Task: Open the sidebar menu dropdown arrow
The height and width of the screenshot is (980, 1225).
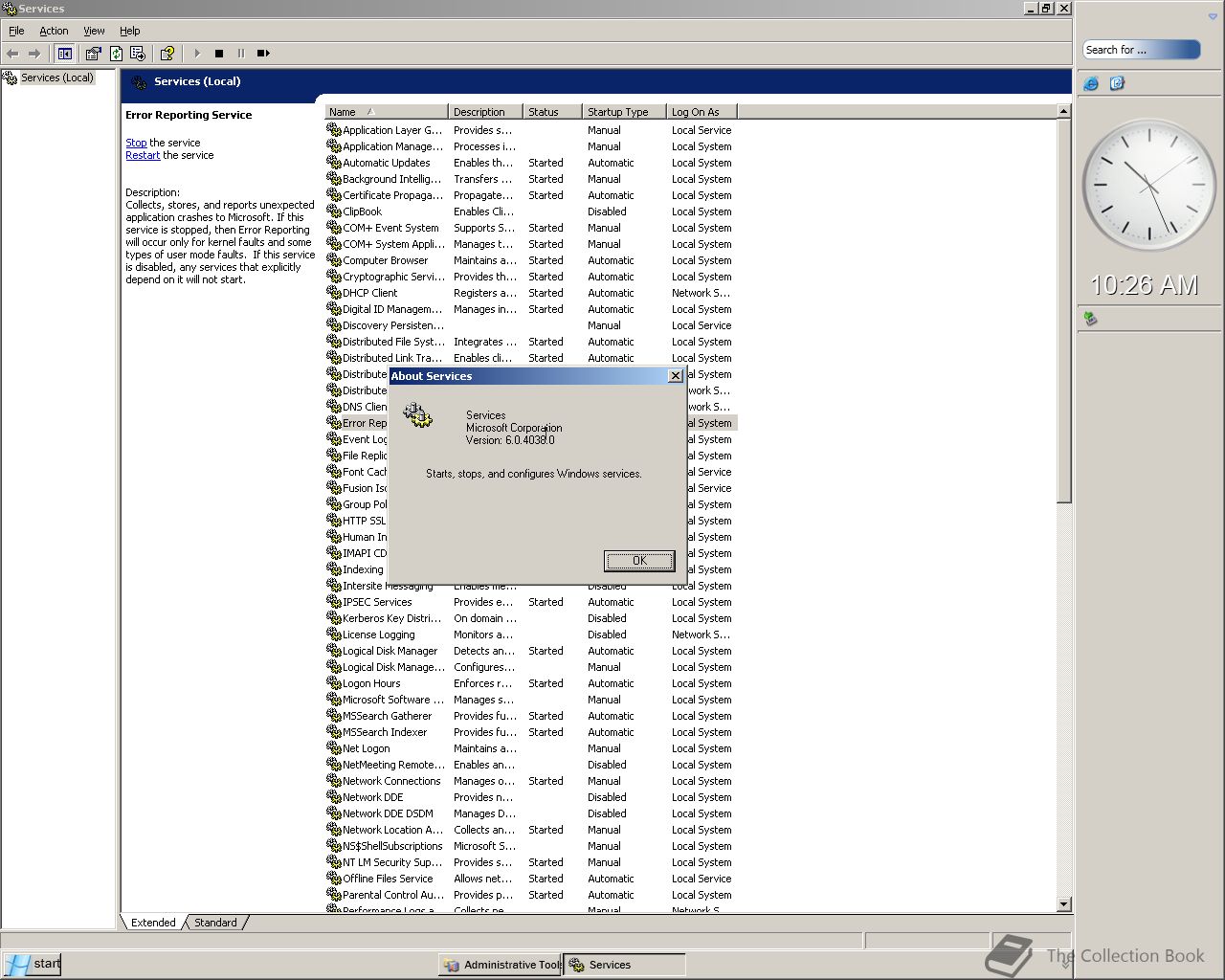Action: coord(1213,17)
